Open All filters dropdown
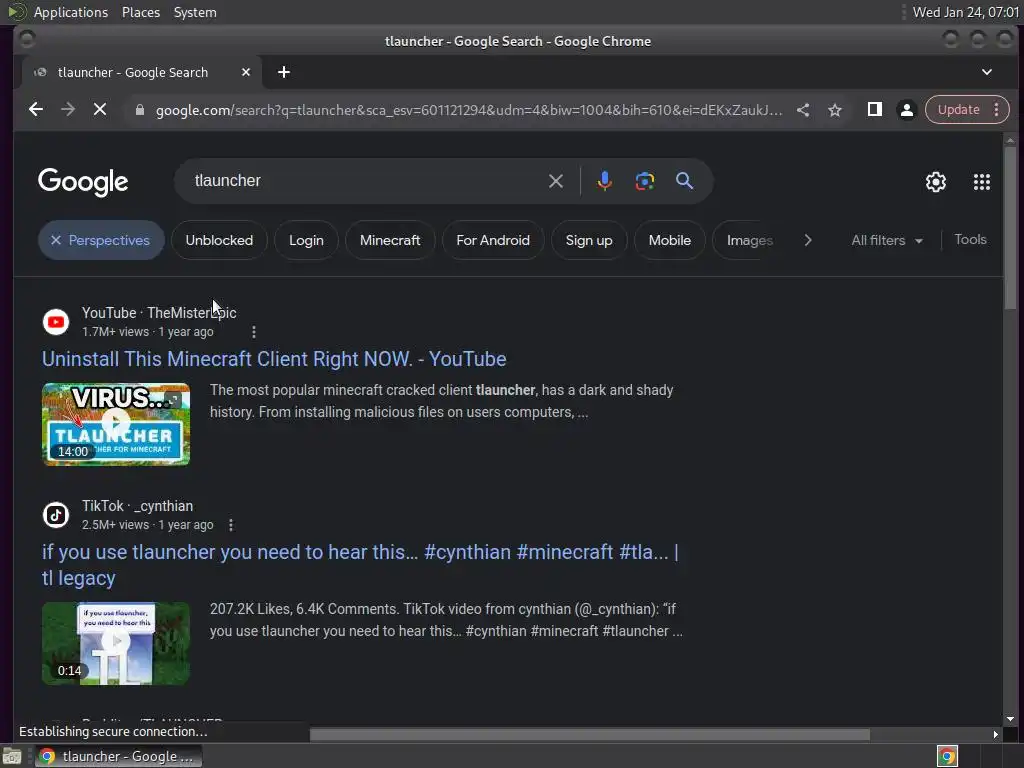This screenshot has width=1024, height=768. [x=887, y=240]
